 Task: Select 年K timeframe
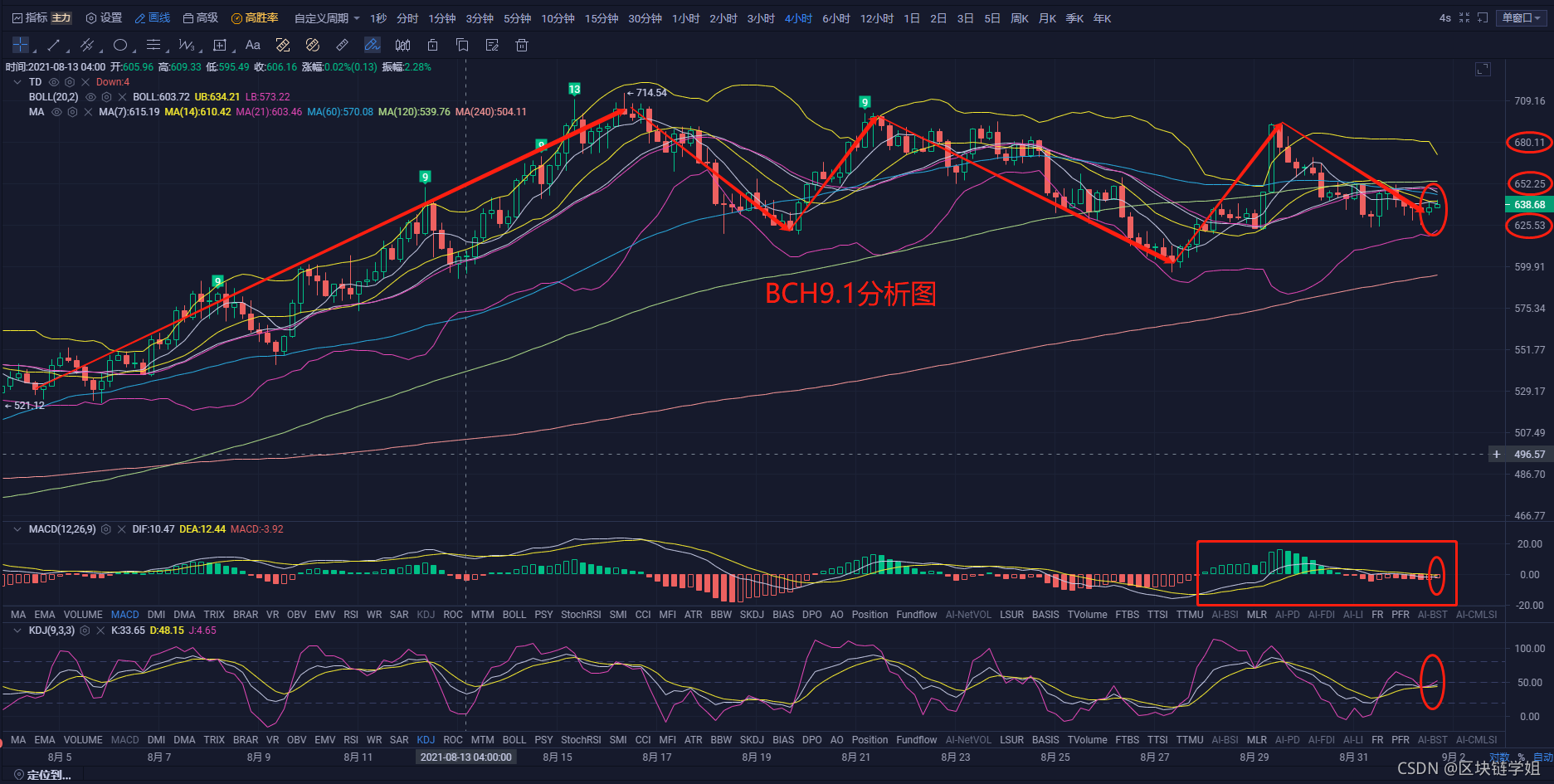point(1102,18)
